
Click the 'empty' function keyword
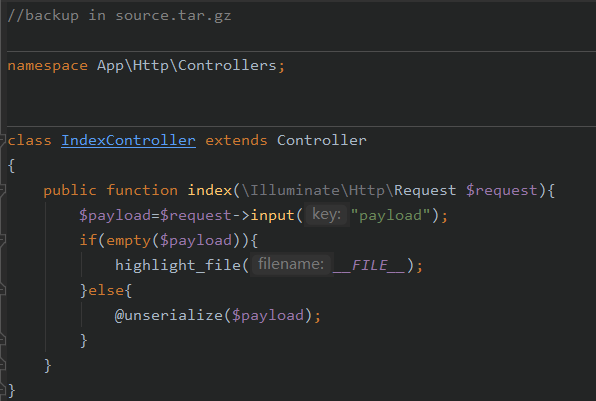[129, 241]
